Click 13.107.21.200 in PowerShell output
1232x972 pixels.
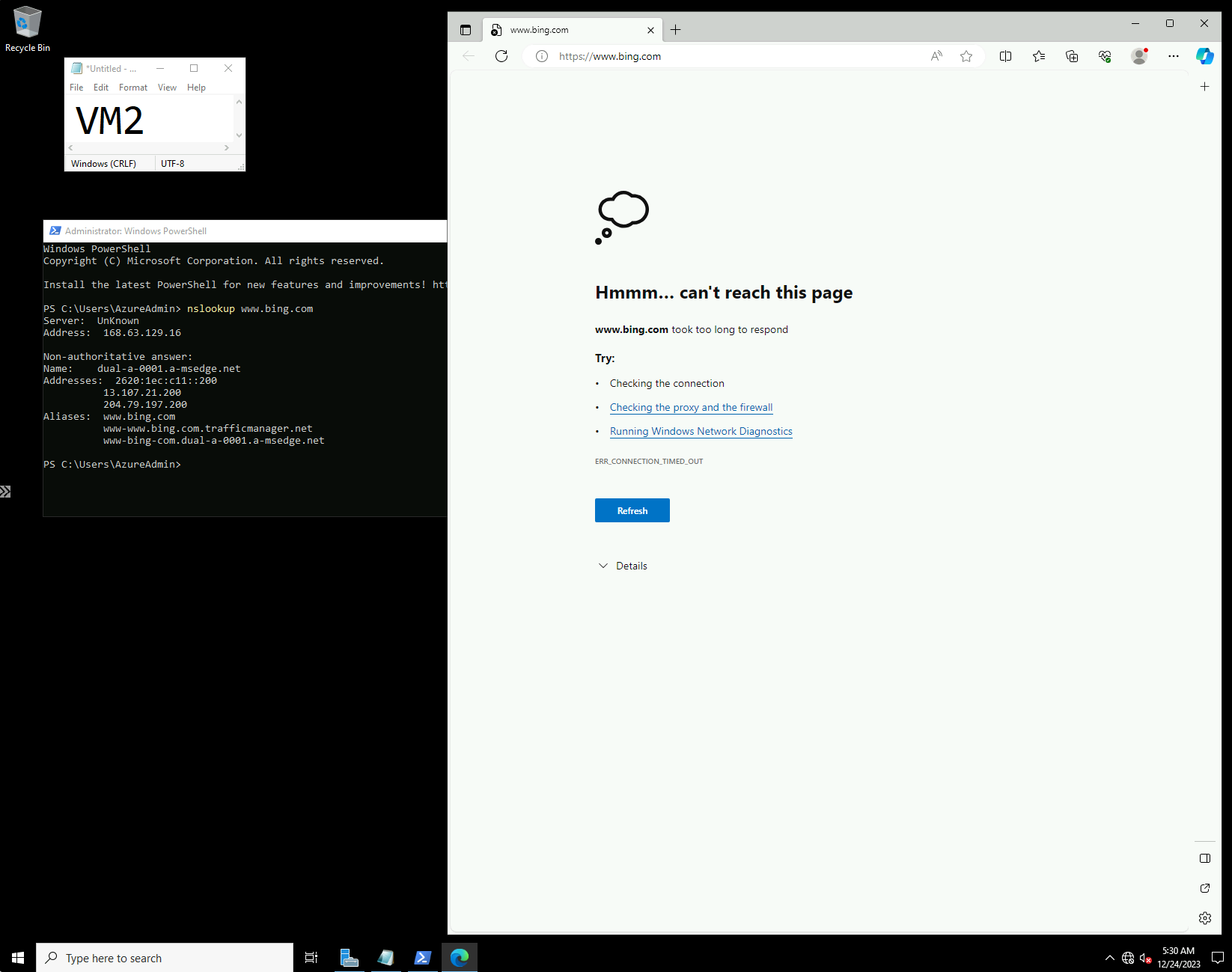click(x=142, y=392)
